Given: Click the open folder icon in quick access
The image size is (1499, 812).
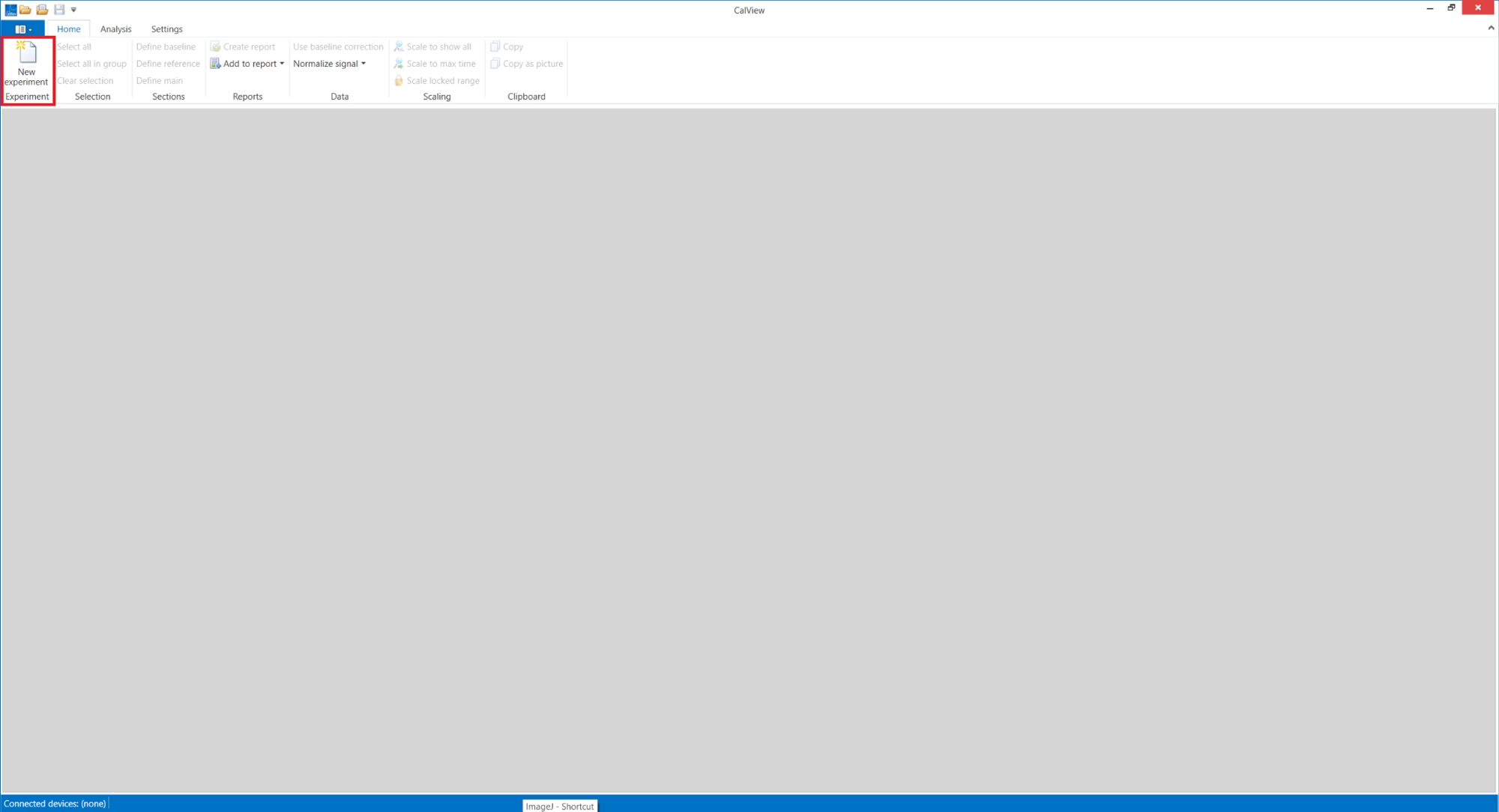Looking at the screenshot, I should pos(25,10).
